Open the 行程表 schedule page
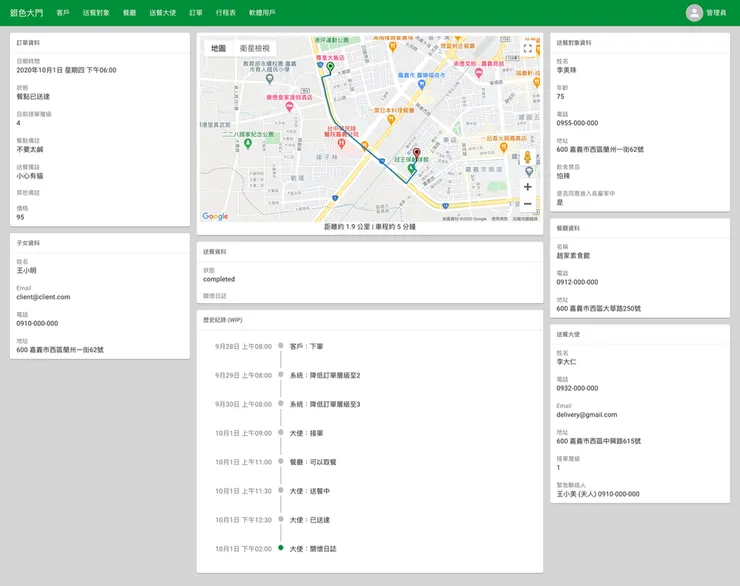The height and width of the screenshot is (586, 740). pos(226,13)
